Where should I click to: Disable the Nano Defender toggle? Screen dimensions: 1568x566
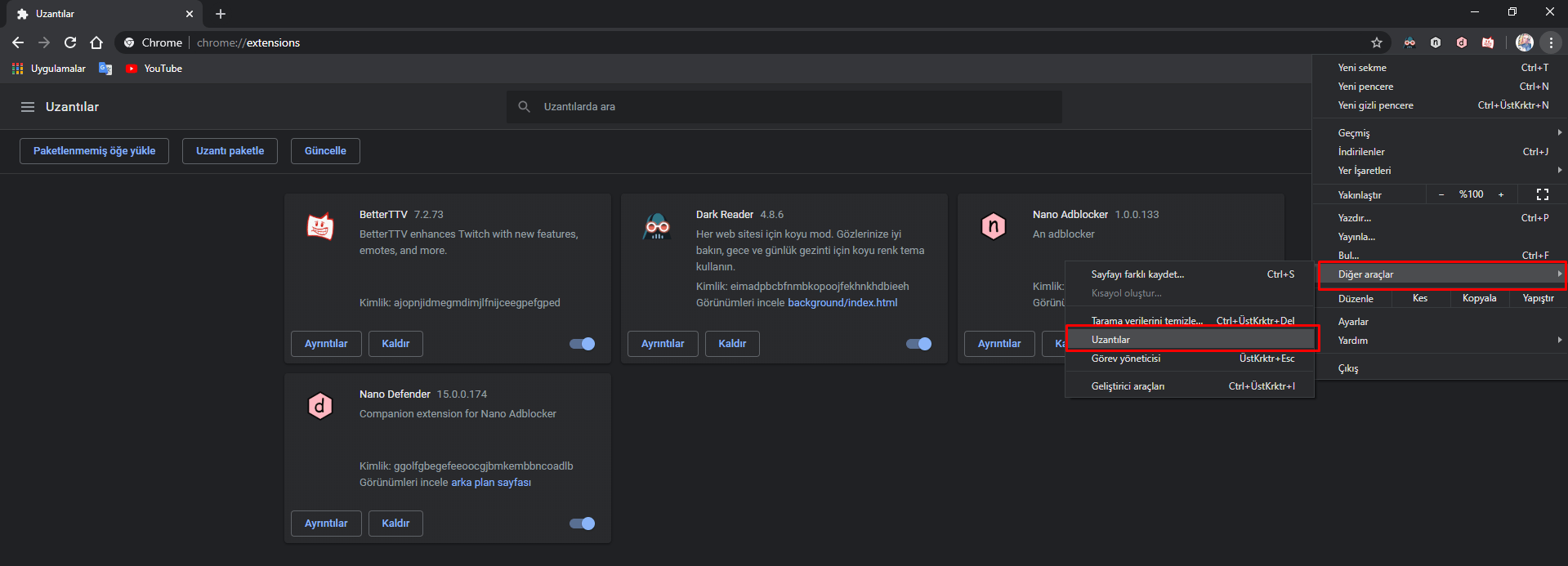(583, 524)
